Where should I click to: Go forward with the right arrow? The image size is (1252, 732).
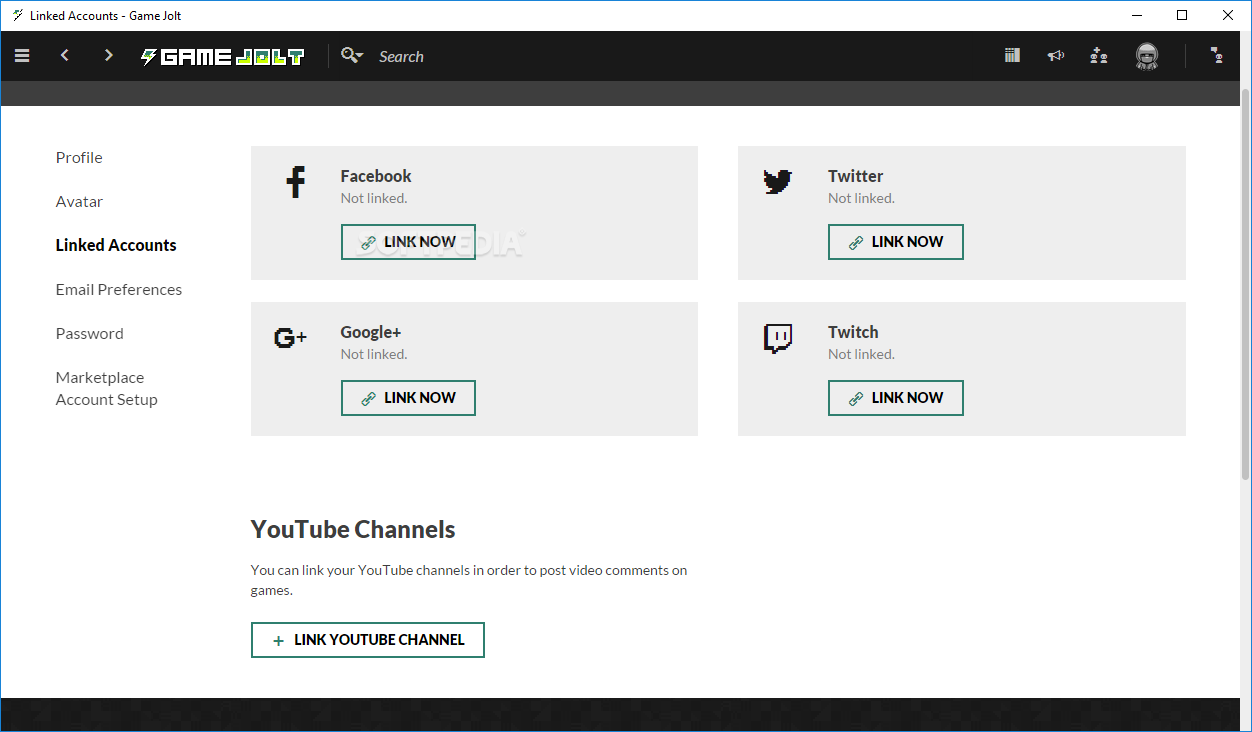coord(108,56)
